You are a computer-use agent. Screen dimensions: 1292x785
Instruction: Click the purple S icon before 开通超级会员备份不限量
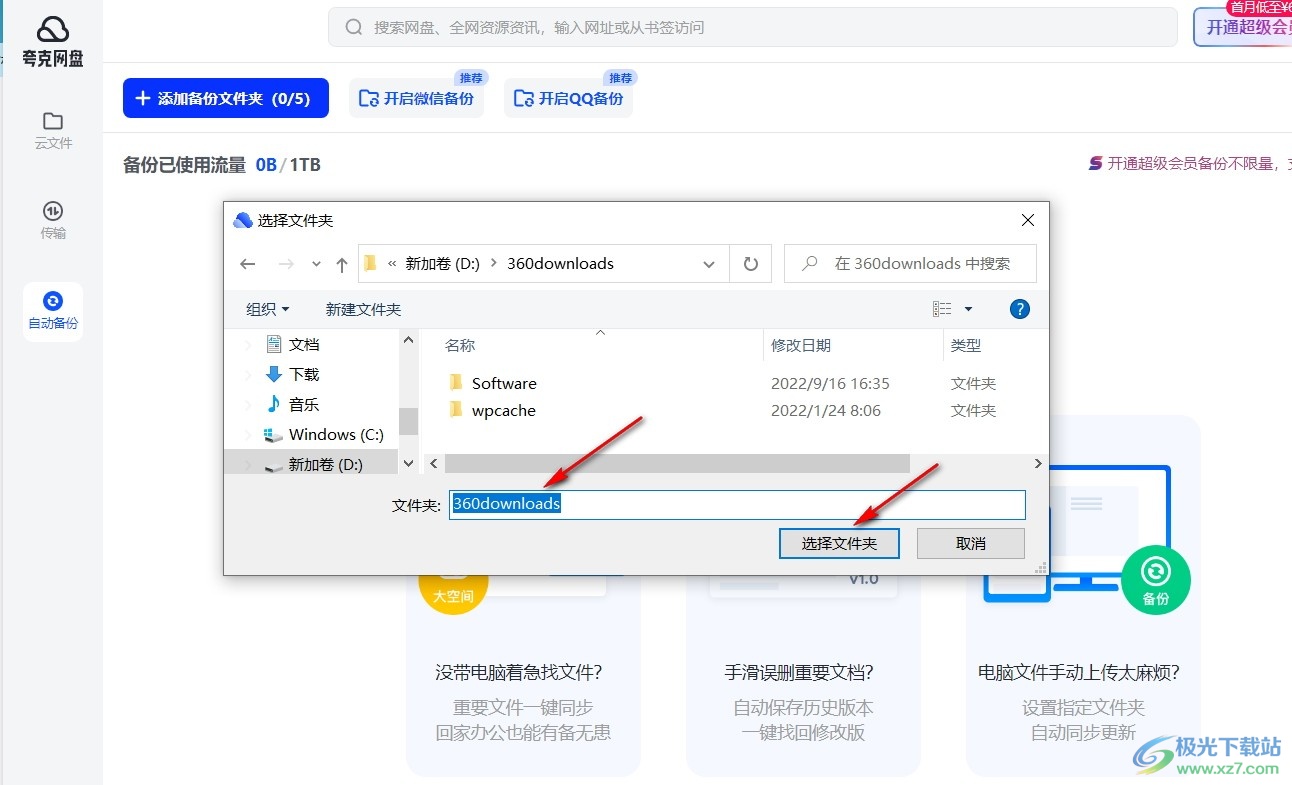(x=1095, y=163)
